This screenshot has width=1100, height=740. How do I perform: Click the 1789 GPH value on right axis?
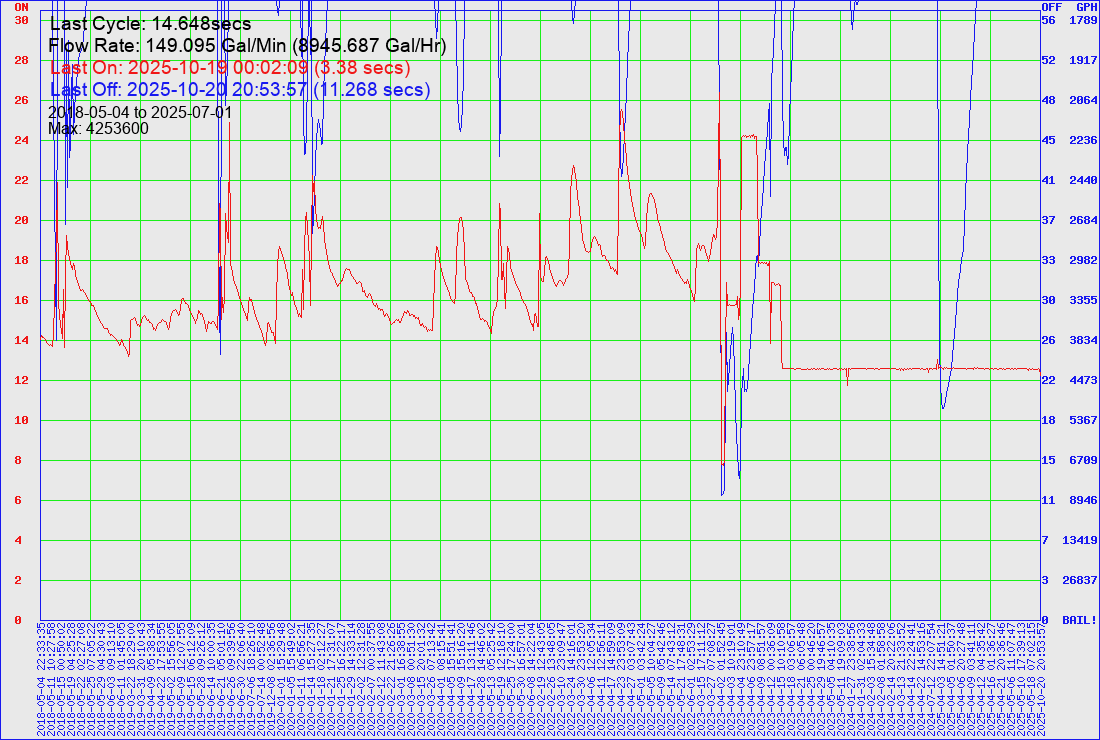click(1084, 20)
